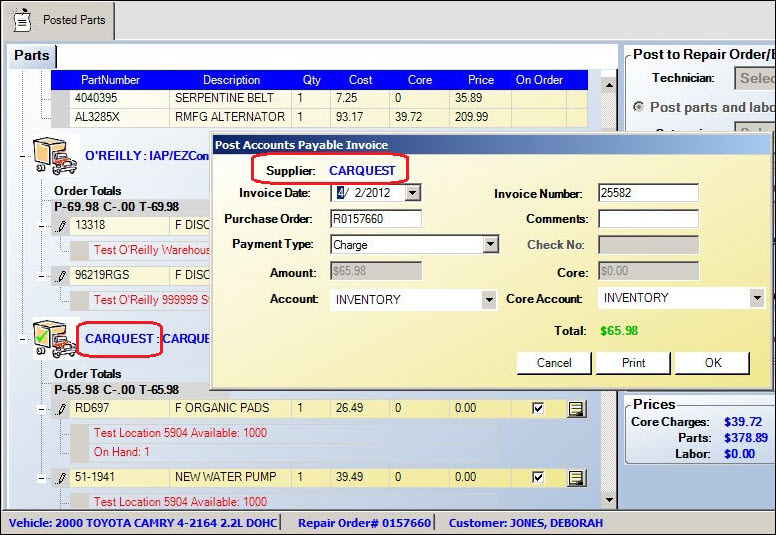Click the edit pencil next to 96219RGS
776x535 pixels.
pos(61,275)
